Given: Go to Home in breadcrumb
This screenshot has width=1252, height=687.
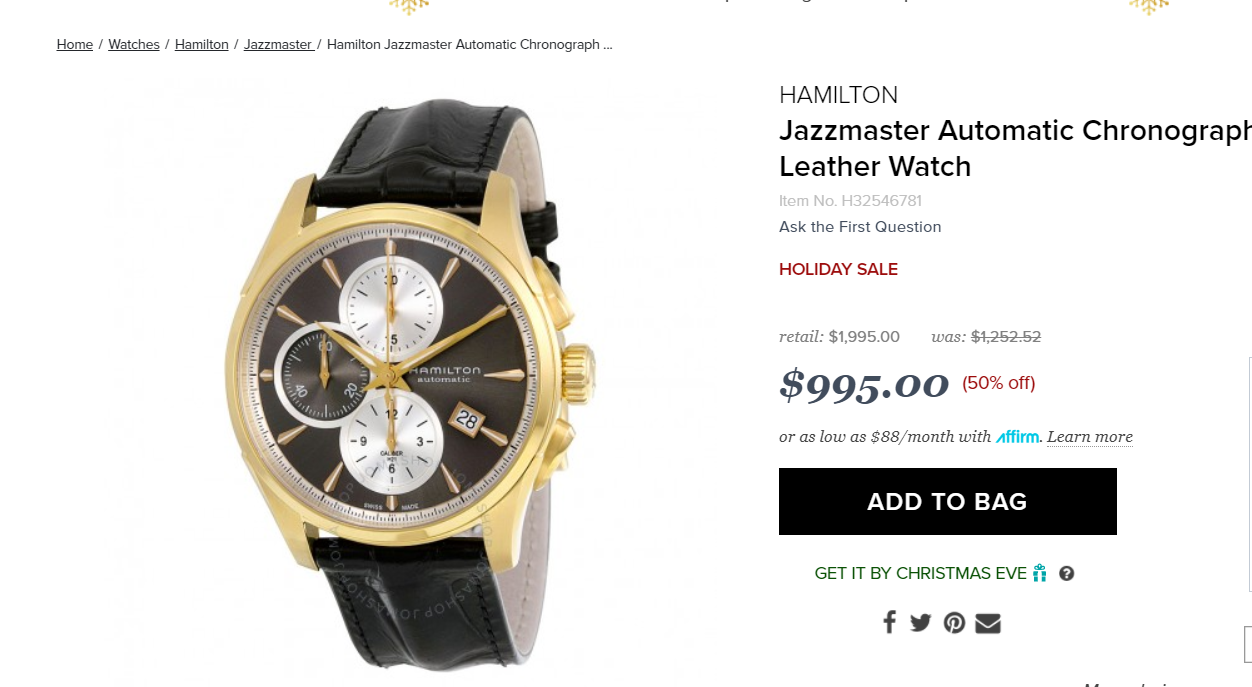Looking at the screenshot, I should 75,44.
